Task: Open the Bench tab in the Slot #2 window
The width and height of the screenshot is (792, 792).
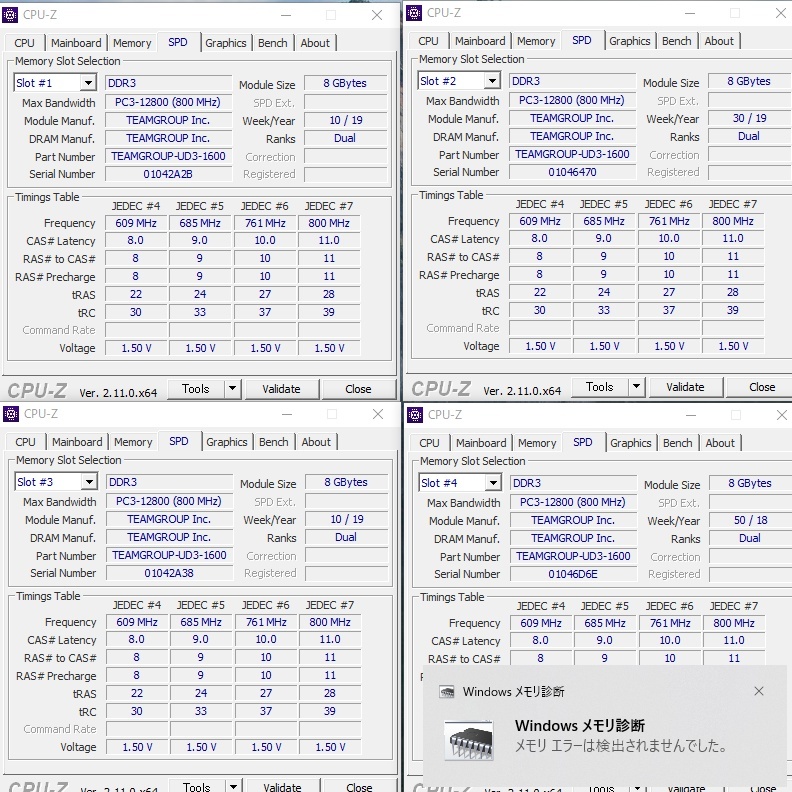Action: point(677,41)
